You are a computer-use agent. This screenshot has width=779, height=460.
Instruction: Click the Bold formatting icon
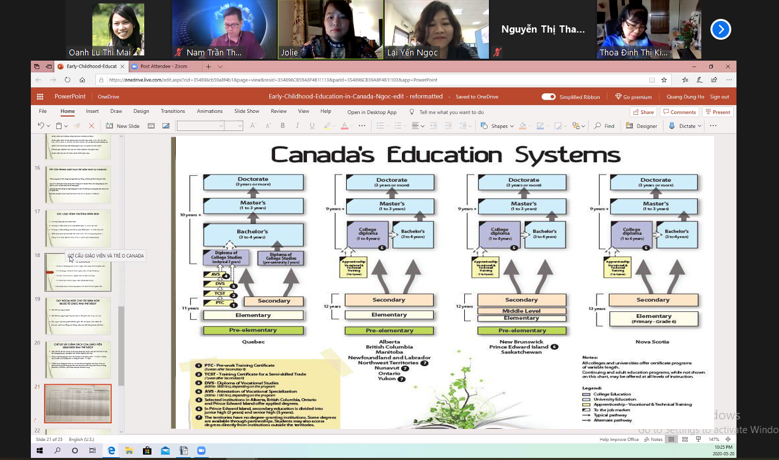click(282, 126)
